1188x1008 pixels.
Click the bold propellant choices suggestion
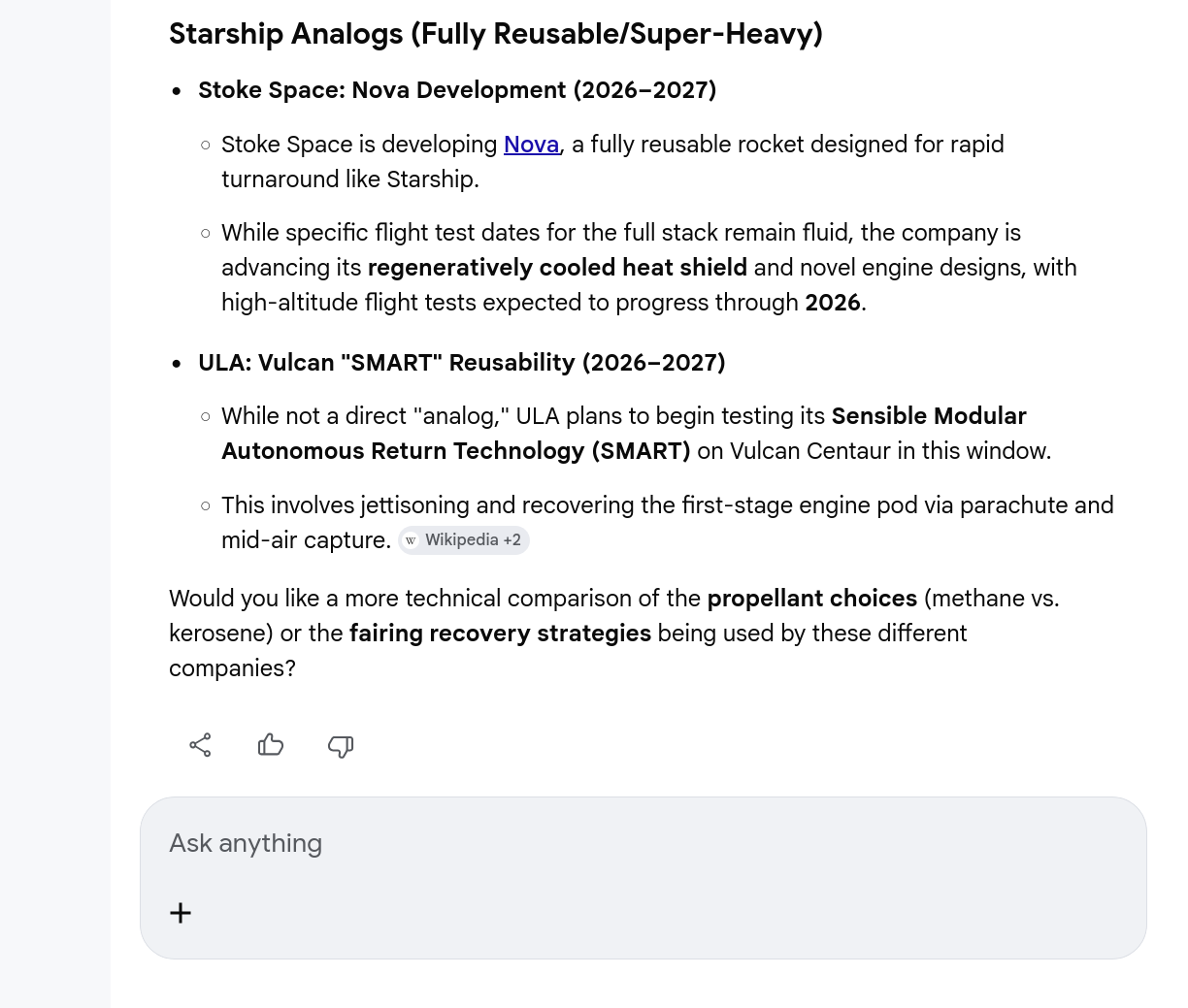point(811,599)
